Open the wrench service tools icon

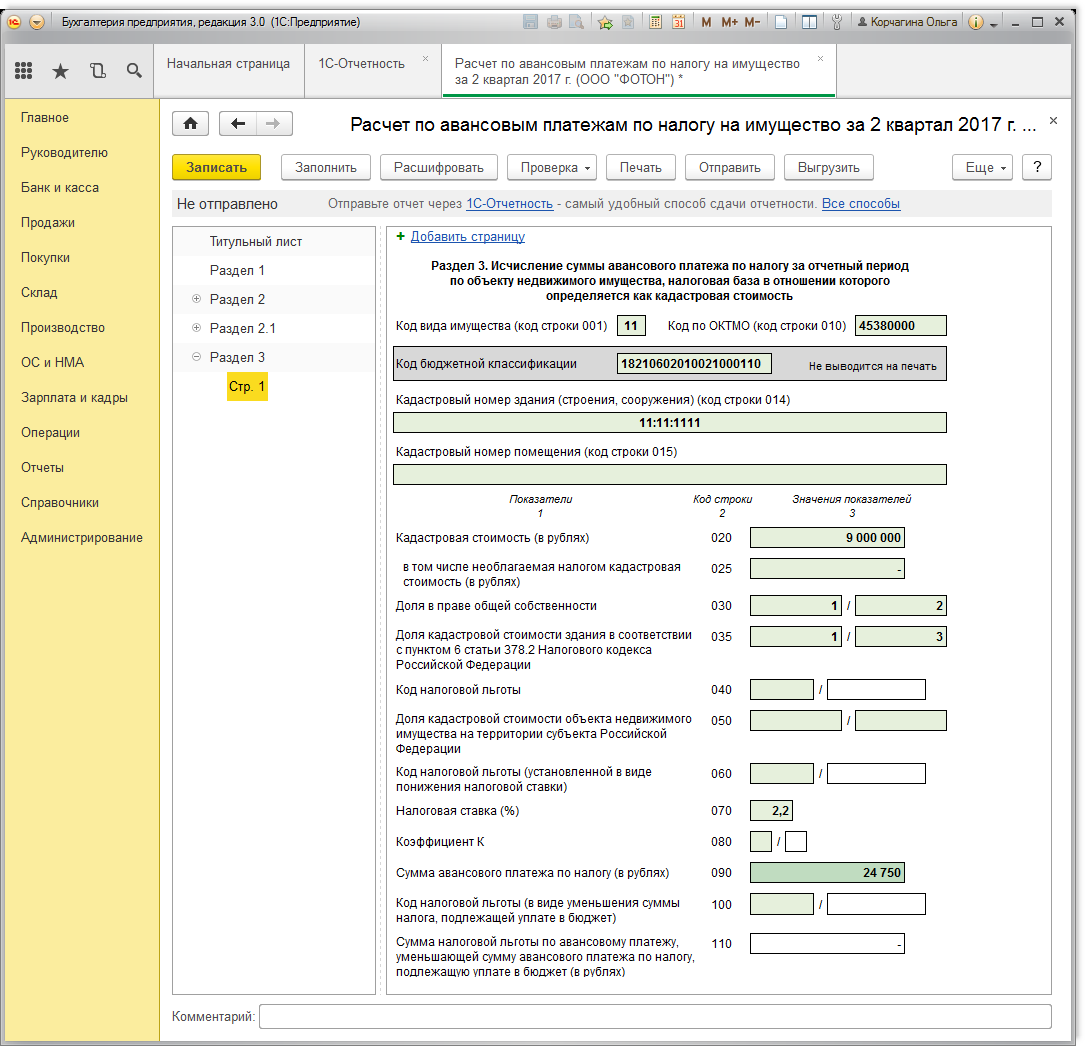click(837, 22)
